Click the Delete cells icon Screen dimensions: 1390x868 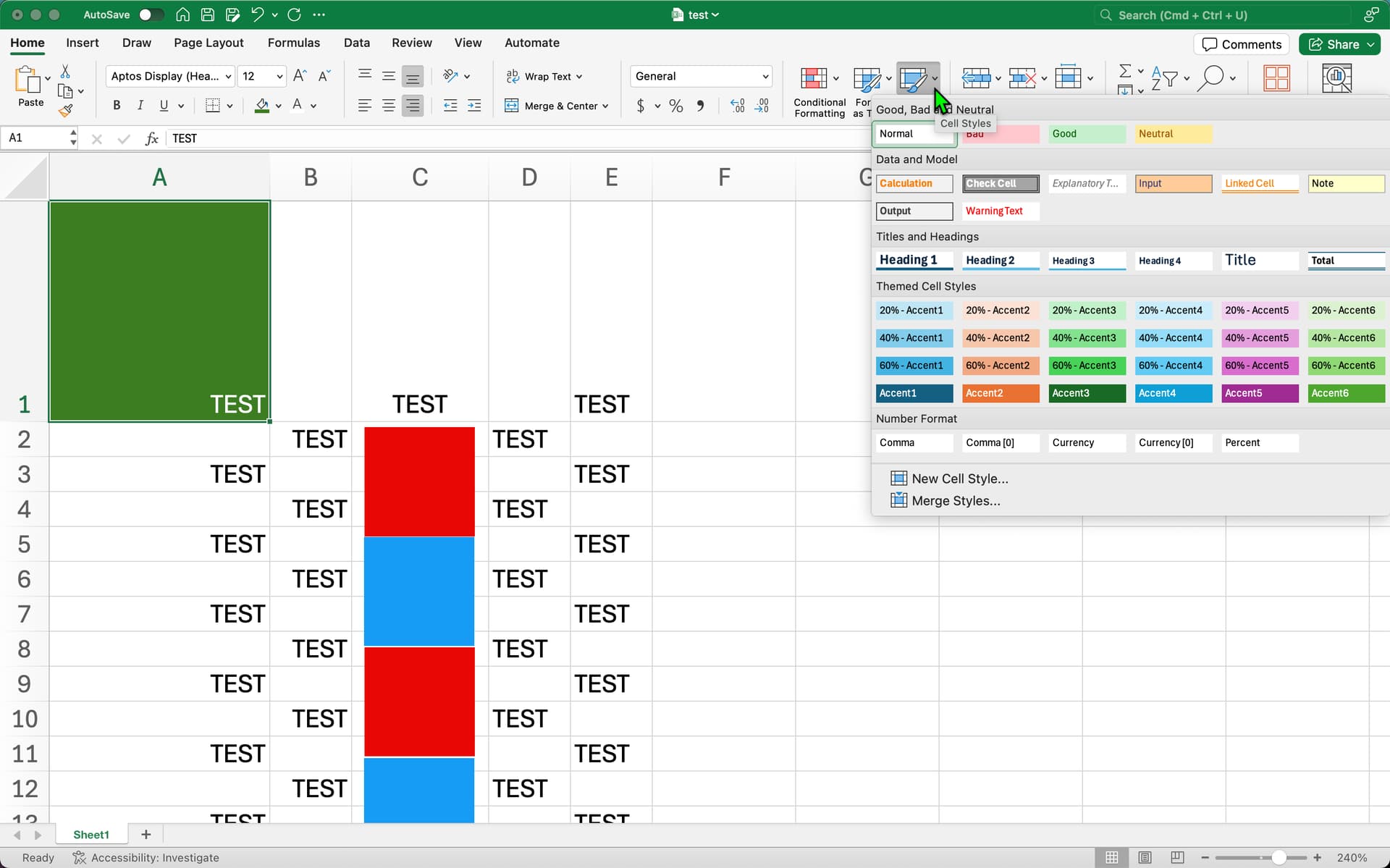coord(1022,78)
